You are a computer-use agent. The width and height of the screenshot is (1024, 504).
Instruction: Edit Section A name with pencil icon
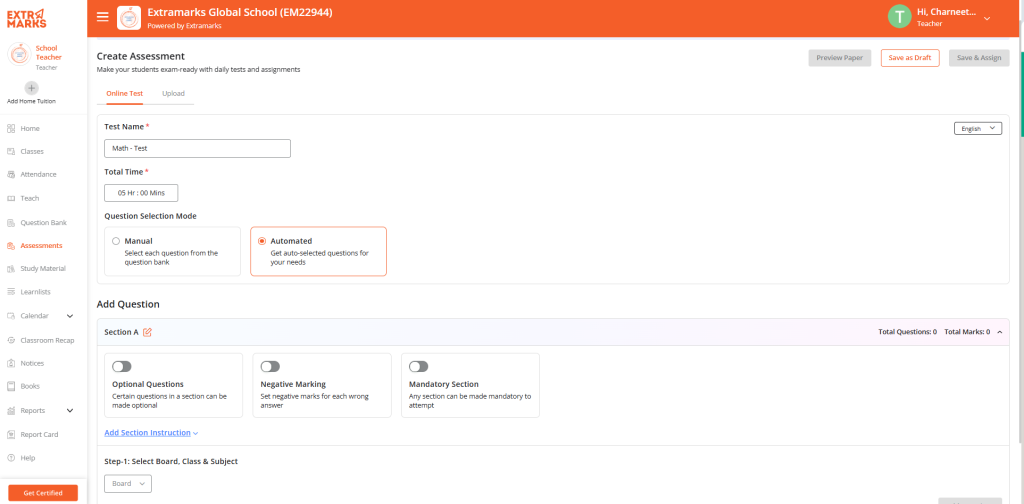(148, 332)
